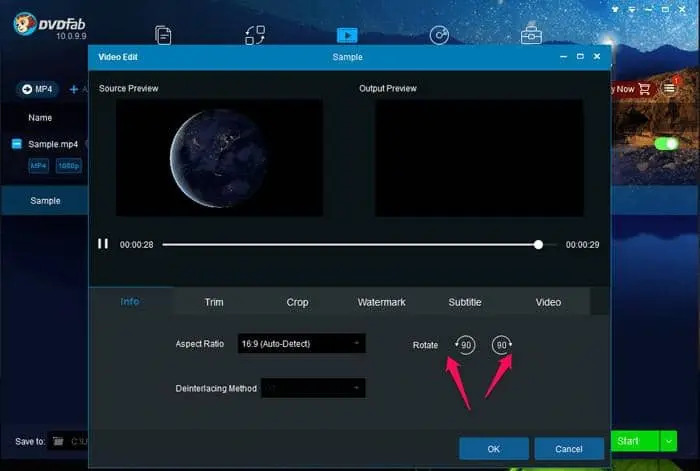
Task: Click the shopping cart Buy Now icon
Action: point(644,89)
